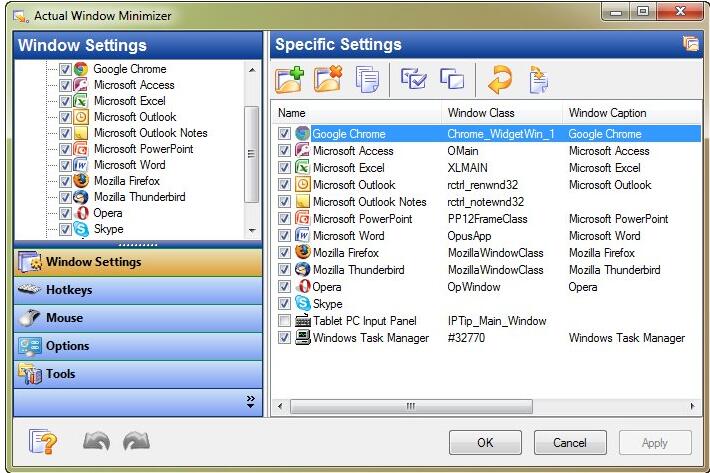Click the left tree scroll up arrow
Screen dimensions: 710x473
[252, 70]
